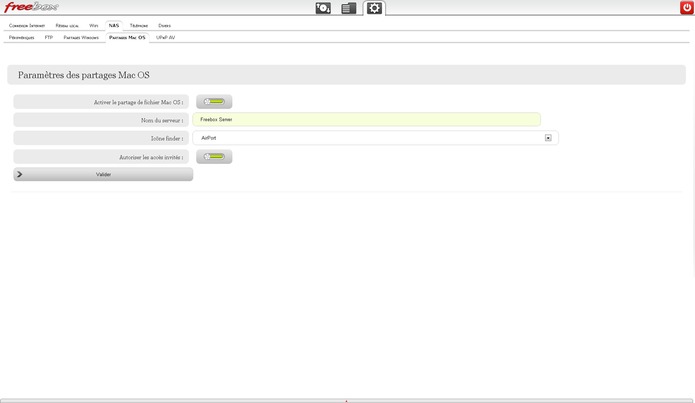Screen dimensions: 695x403
Task: Open the downloads disk icon
Action: [x=323, y=8]
